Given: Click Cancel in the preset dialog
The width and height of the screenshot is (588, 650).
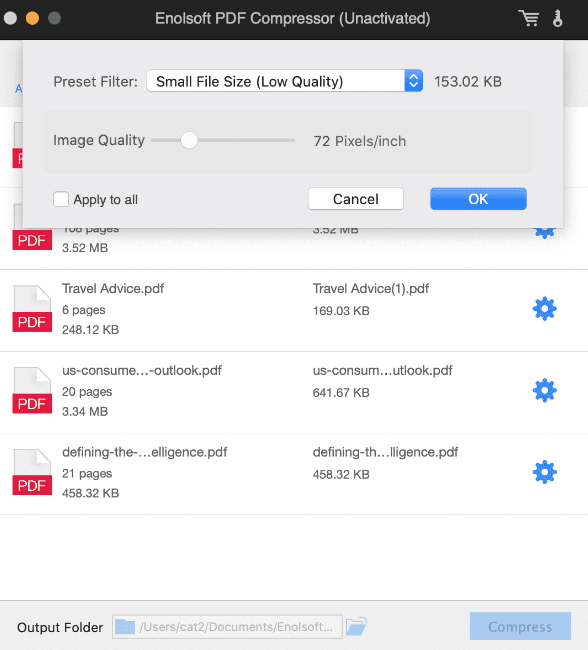Looking at the screenshot, I should point(356,199).
